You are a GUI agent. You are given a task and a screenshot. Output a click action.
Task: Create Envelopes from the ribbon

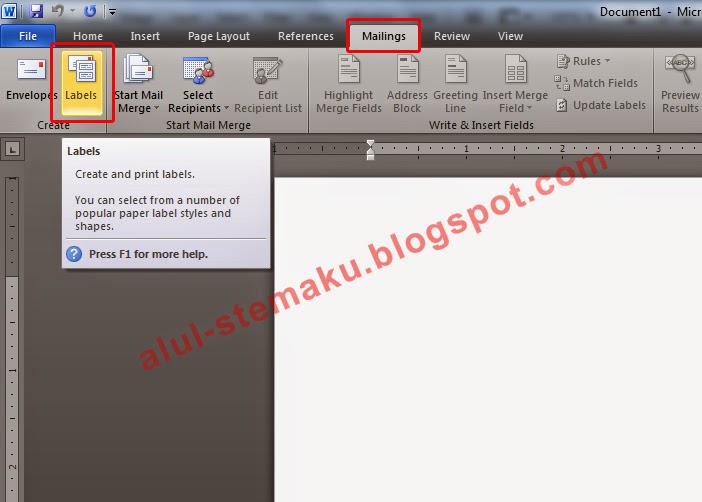coord(31,78)
